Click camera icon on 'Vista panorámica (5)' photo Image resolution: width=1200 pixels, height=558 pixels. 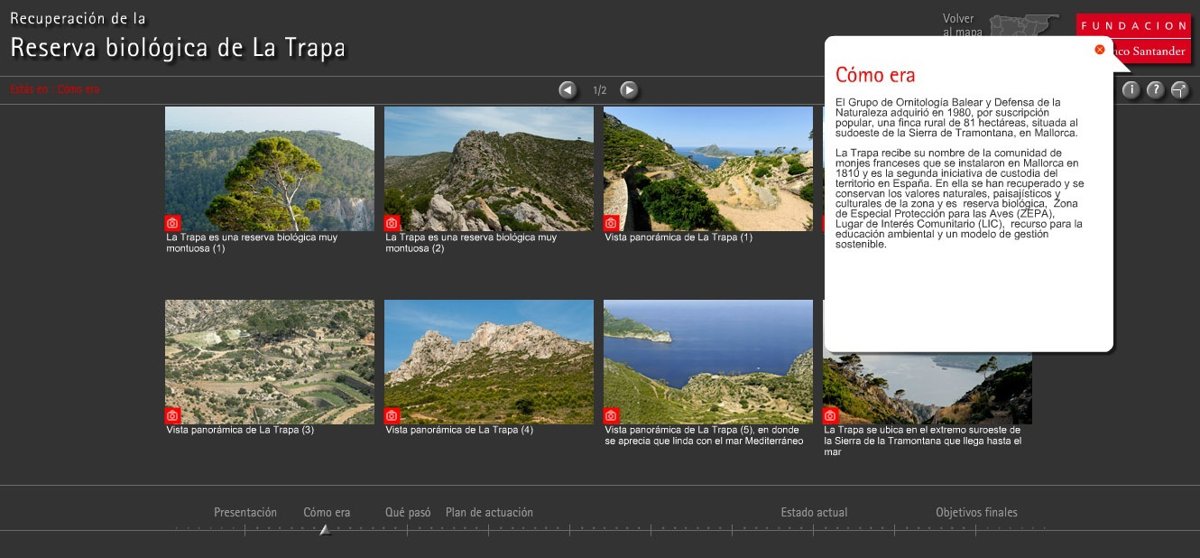tap(611, 415)
